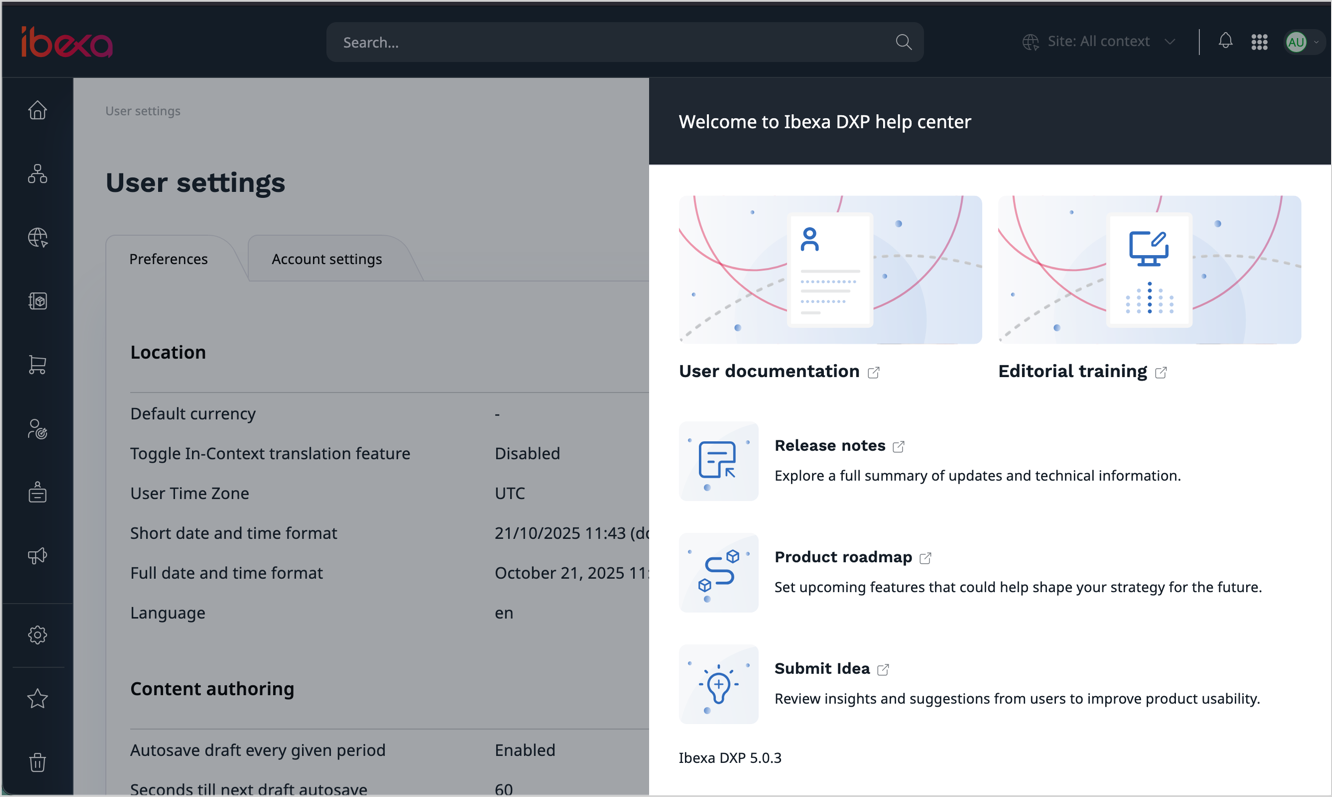Viewport: 1332px width, 797px height.
Task: Click the globe site management icon
Action: [x=37, y=238]
